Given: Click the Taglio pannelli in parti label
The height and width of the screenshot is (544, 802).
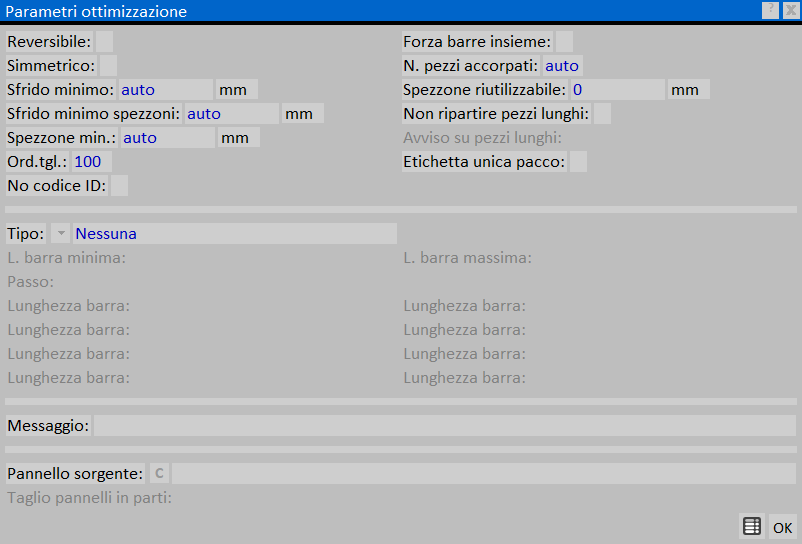Looking at the screenshot, I should [90, 497].
